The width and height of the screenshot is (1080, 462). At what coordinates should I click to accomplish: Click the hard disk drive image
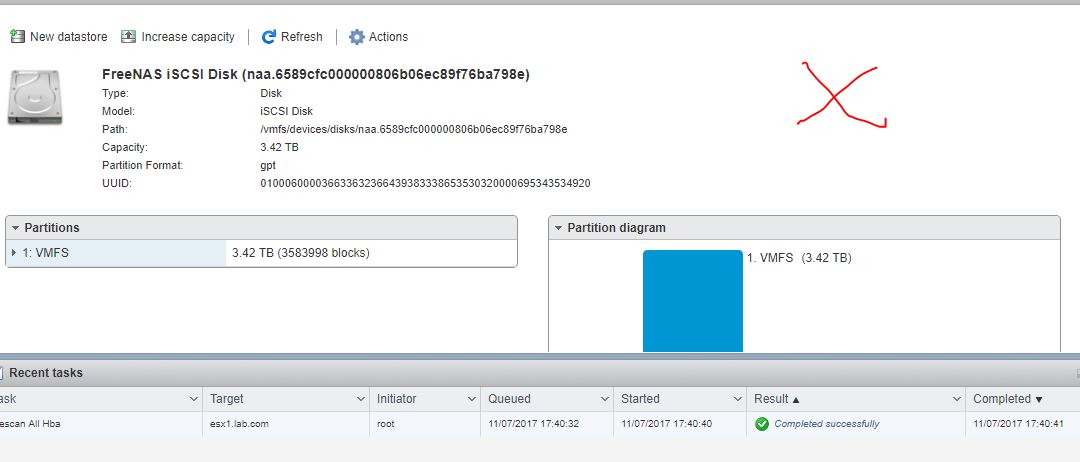(36, 97)
